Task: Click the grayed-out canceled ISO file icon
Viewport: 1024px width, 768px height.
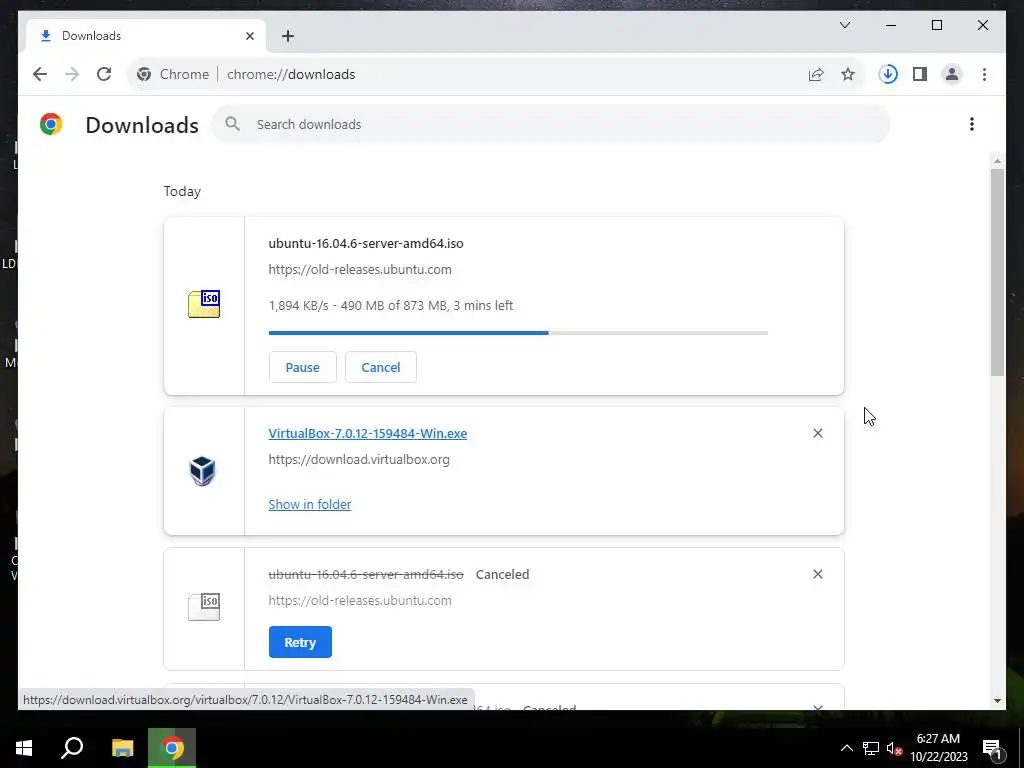Action: pyautogui.click(x=204, y=607)
